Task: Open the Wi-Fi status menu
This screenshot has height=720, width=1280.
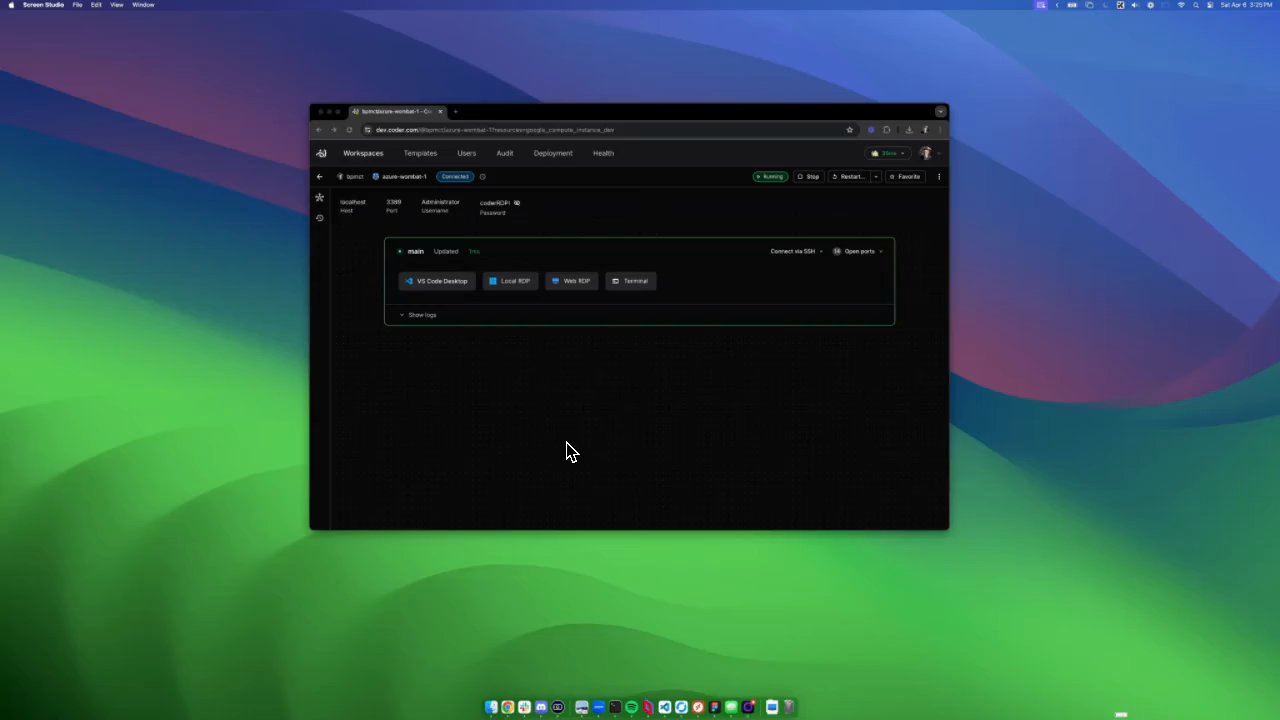Action: coord(1181,5)
